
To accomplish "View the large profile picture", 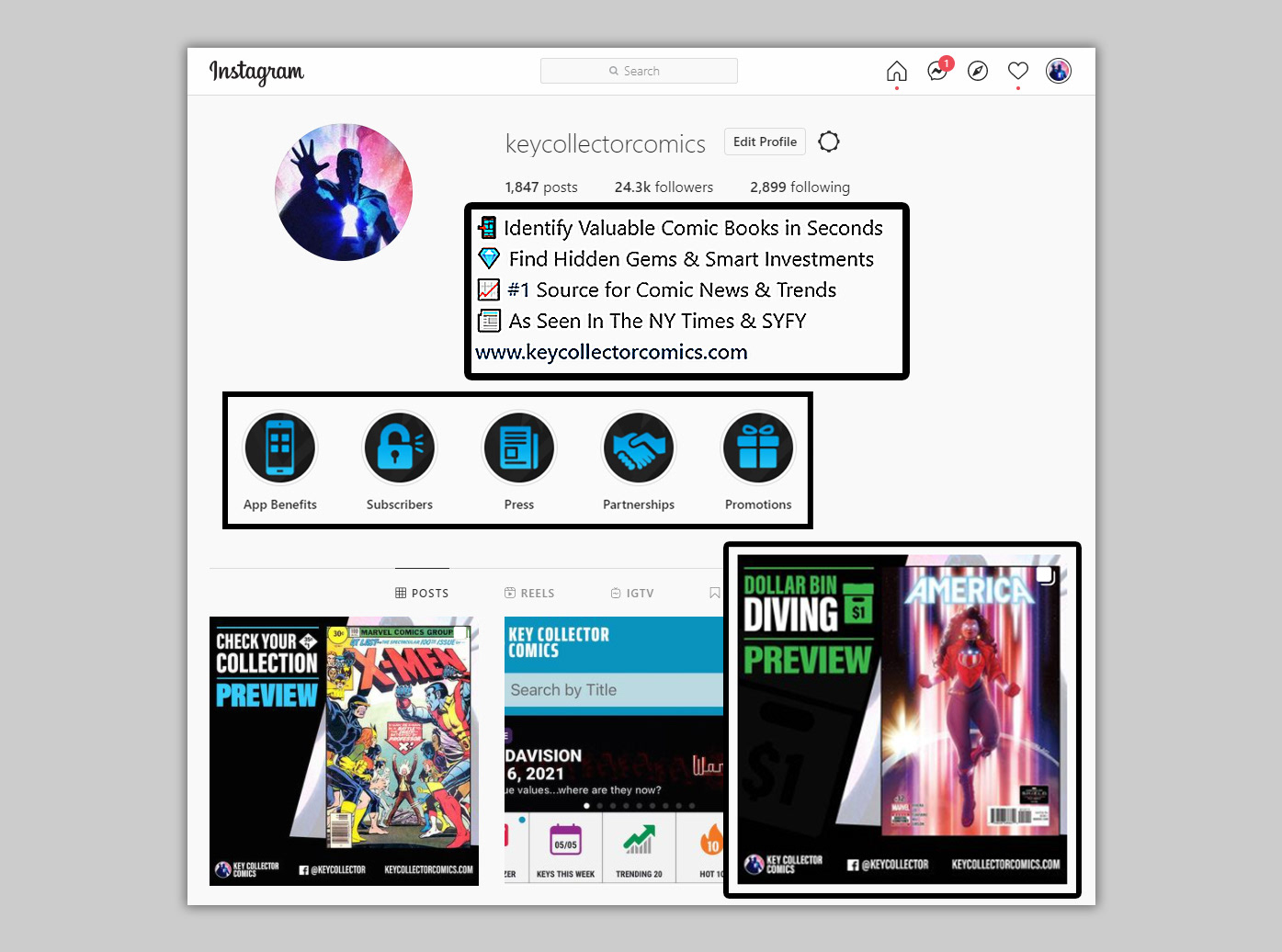I will pos(344,192).
